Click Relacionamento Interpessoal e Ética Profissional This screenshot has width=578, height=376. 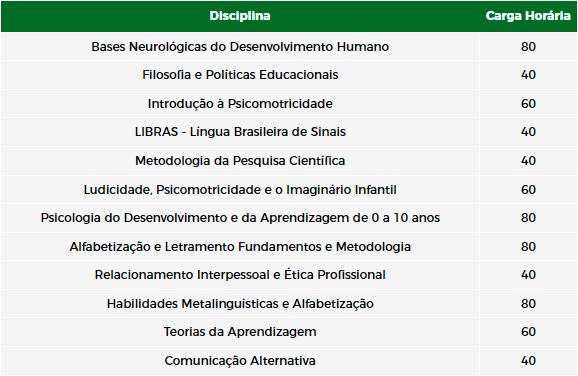(x=240, y=275)
